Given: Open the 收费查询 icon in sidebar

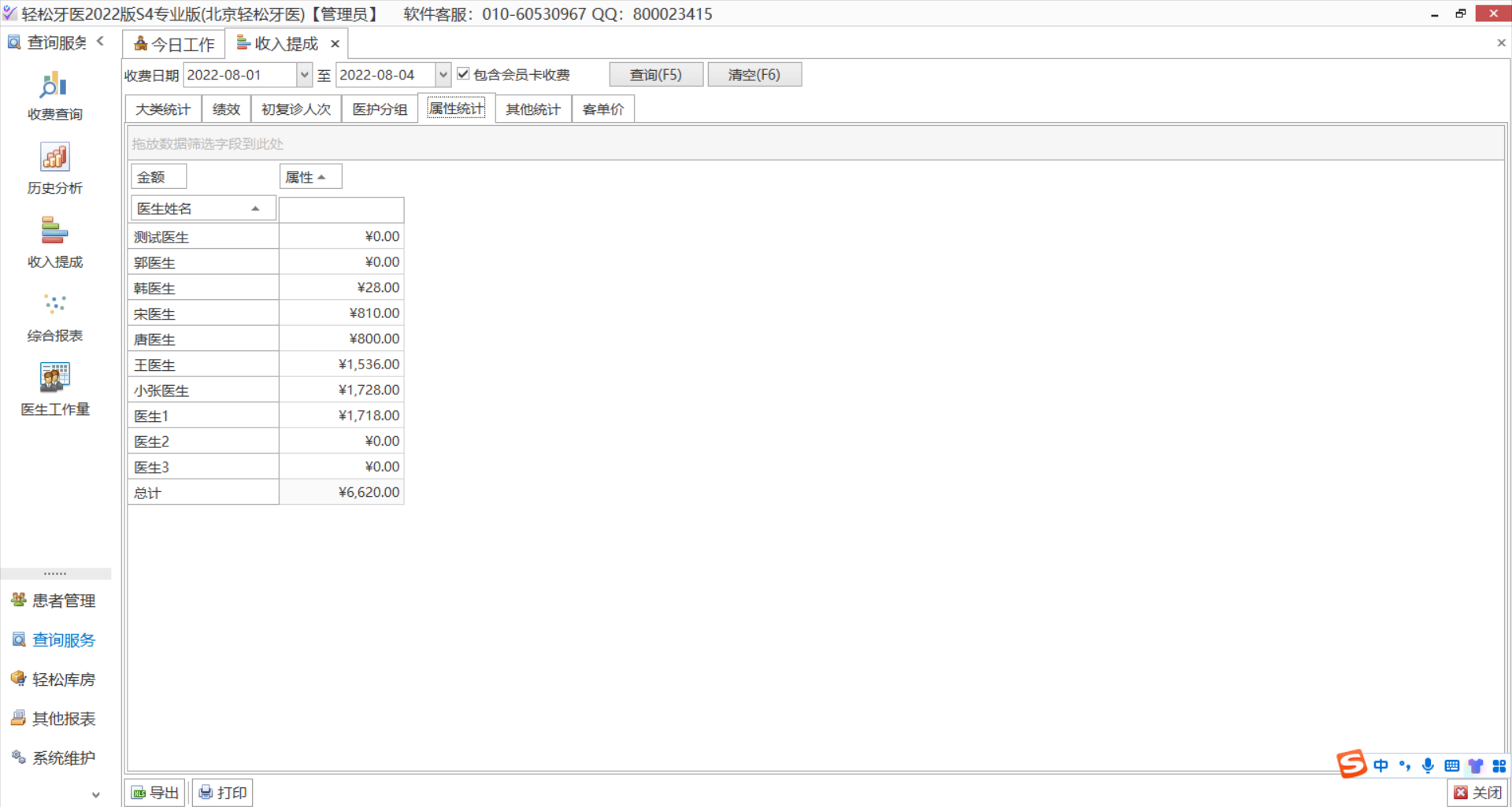Looking at the screenshot, I should coord(54,95).
